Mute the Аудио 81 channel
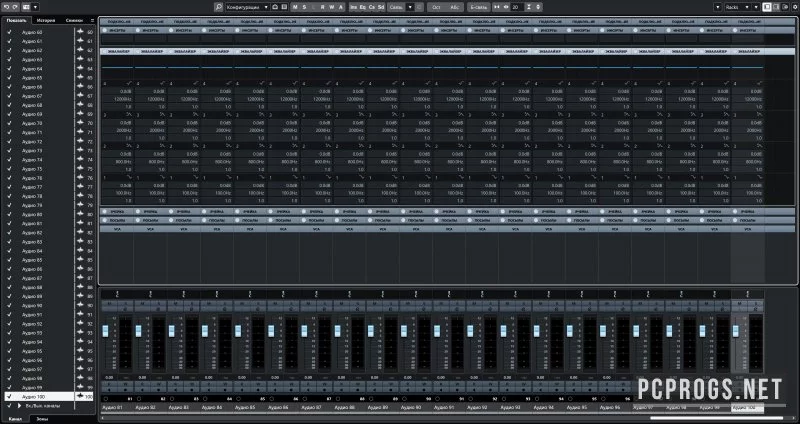The width and height of the screenshot is (800, 424). pos(109,303)
